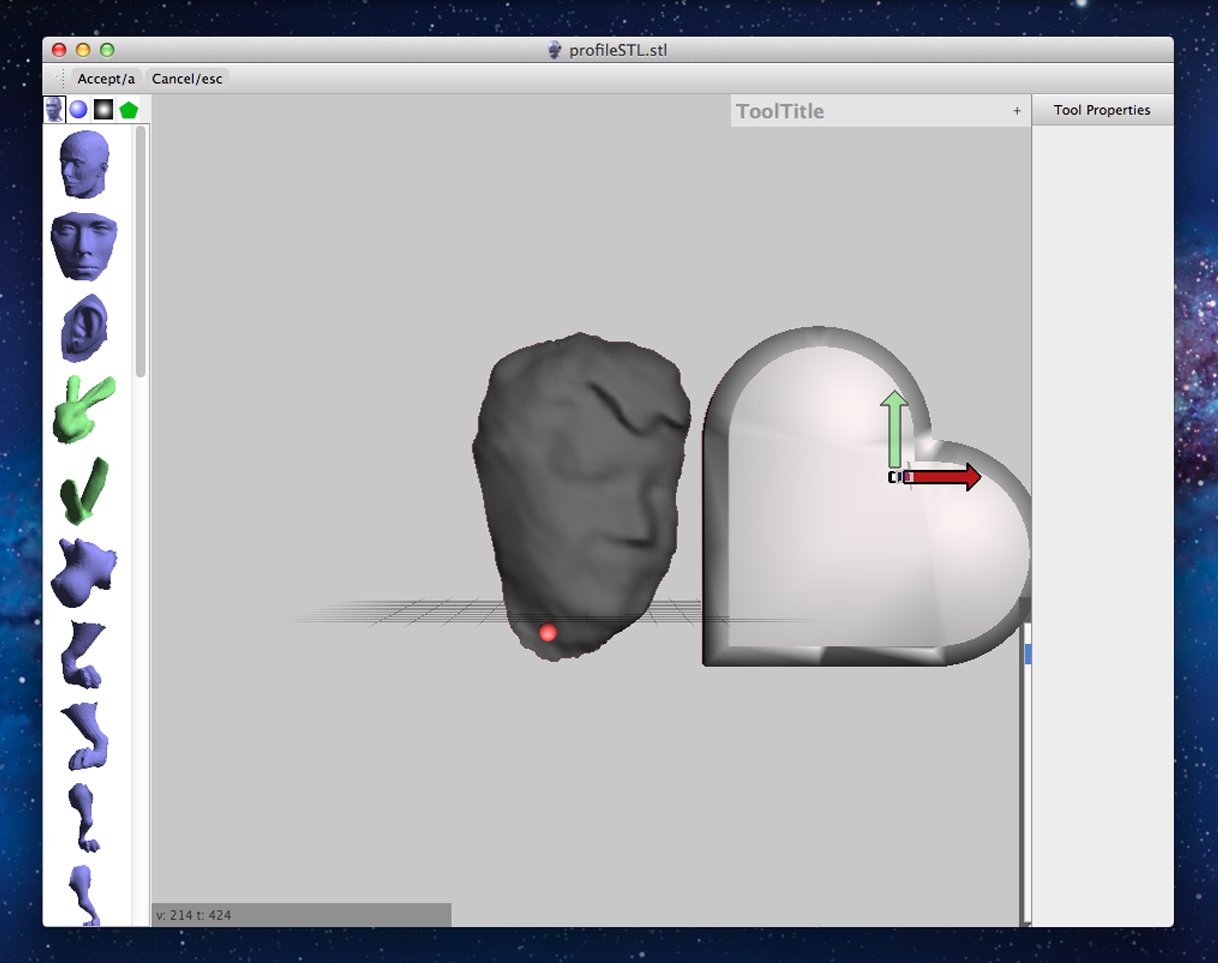Minimize window using yellow button

(x=83, y=50)
